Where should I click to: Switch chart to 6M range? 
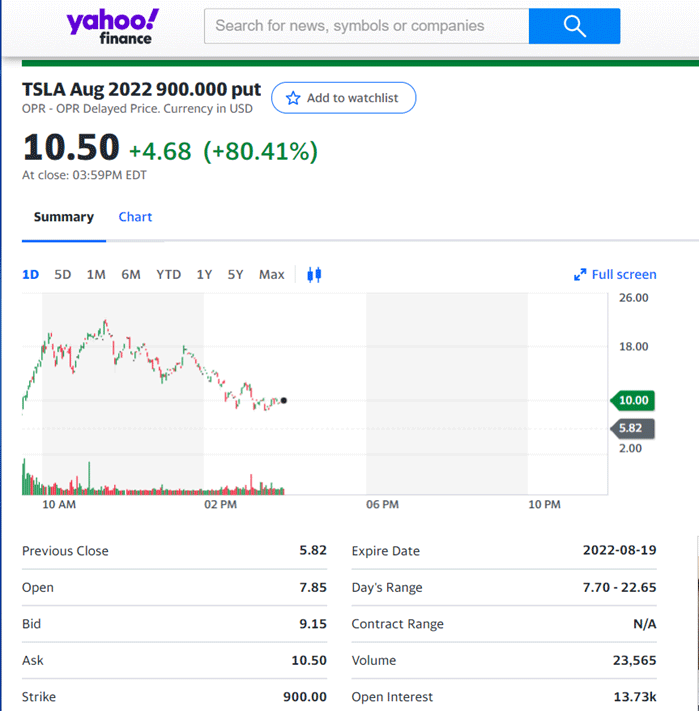(x=131, y=274)
